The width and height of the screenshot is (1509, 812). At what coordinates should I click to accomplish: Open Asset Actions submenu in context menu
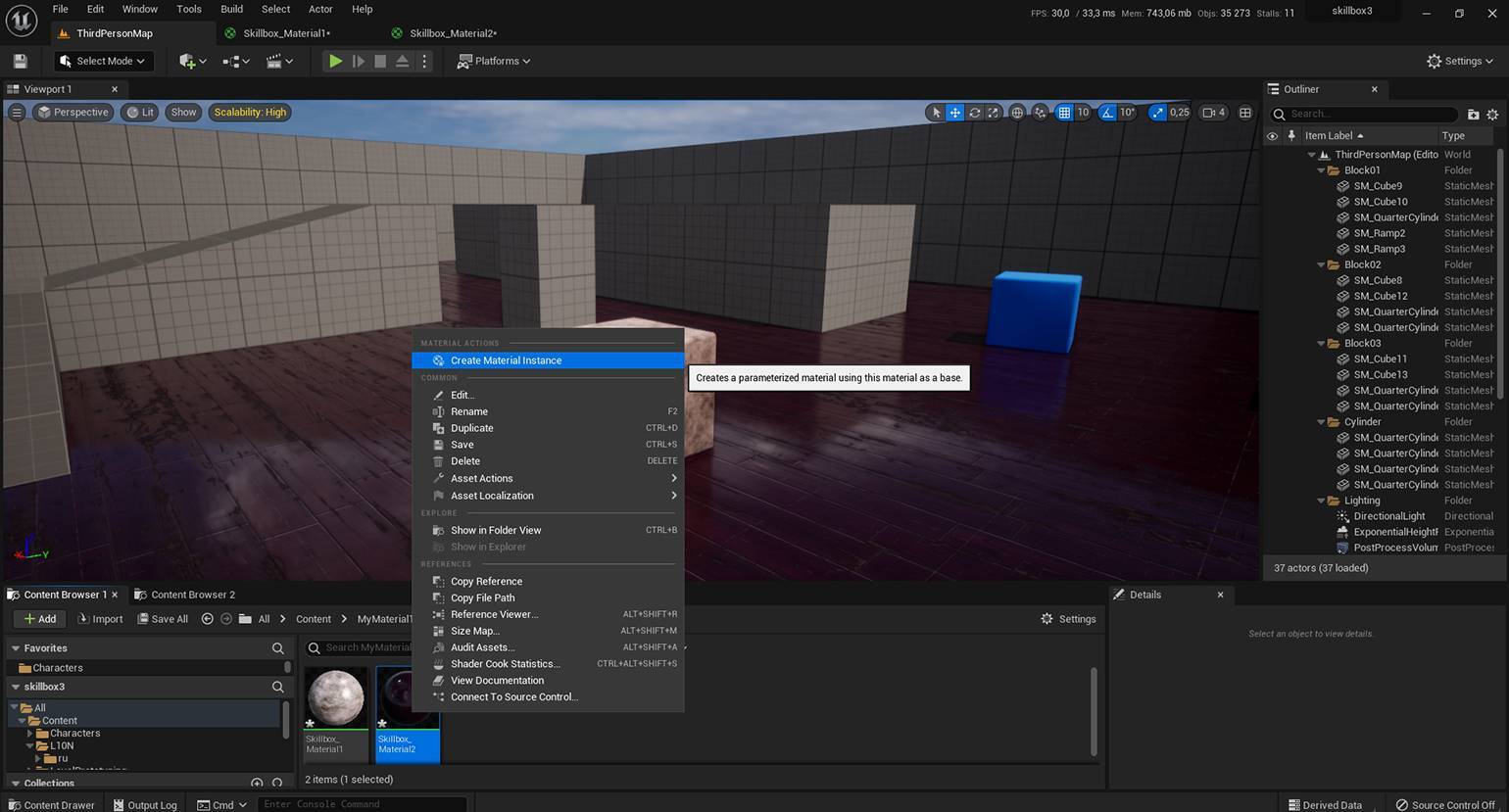pyautogui.click(x=481, y=479)
